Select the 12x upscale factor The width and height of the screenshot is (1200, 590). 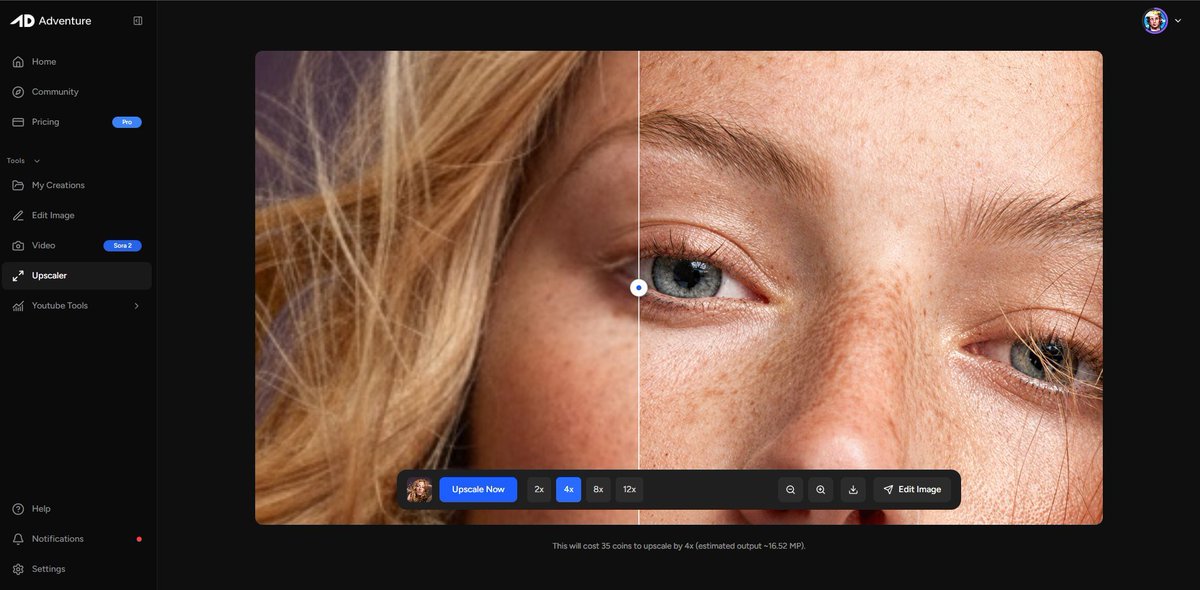[629, 490]
